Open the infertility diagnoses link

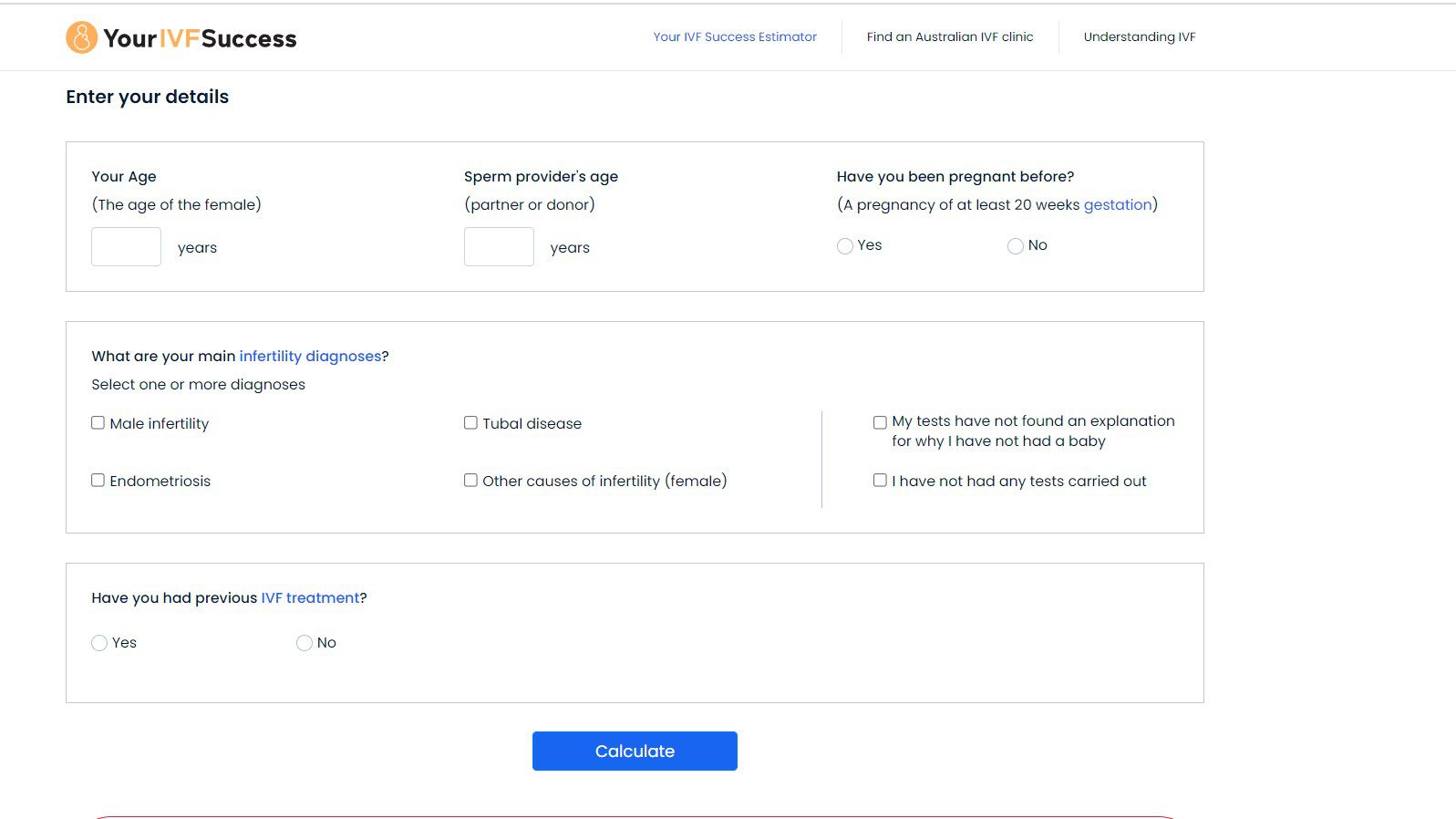click(310, 357)
